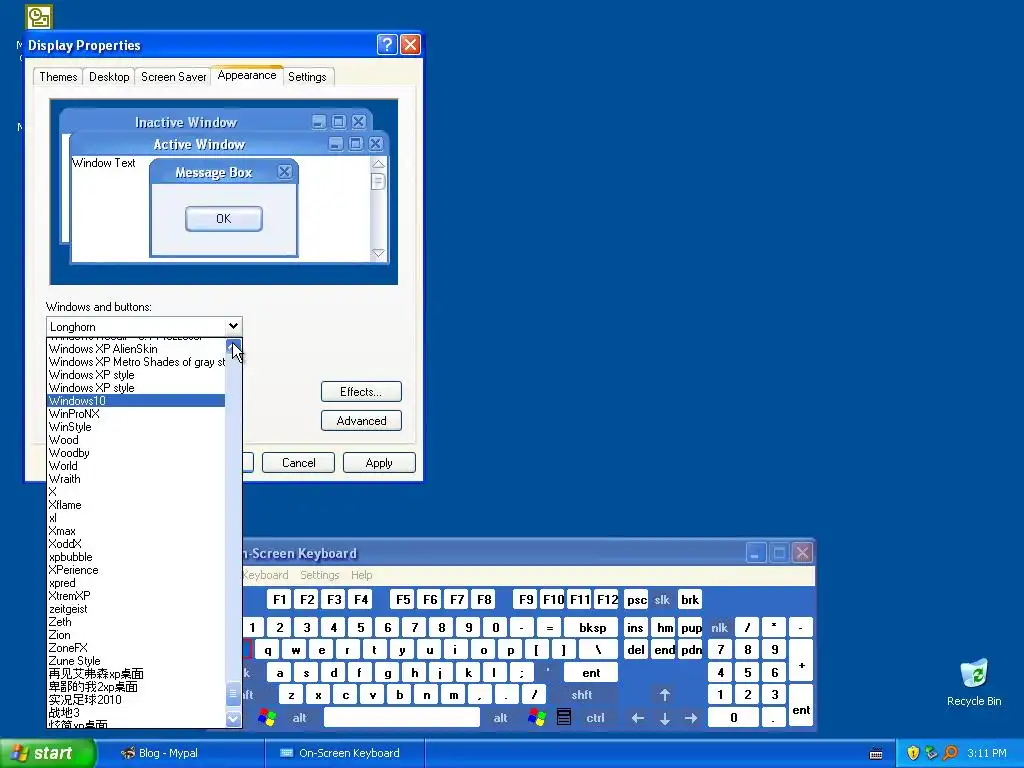Select Zune Style in list
This screenshot has height=768, width=1024.
point(136,661)
